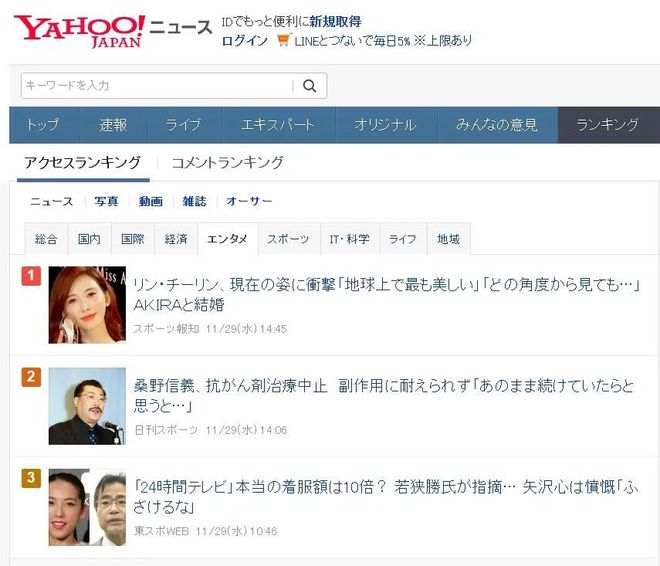Viewport: 660px width, 566px height.
Task: Switch ranking type to 動画
Action: click(151, 201)
